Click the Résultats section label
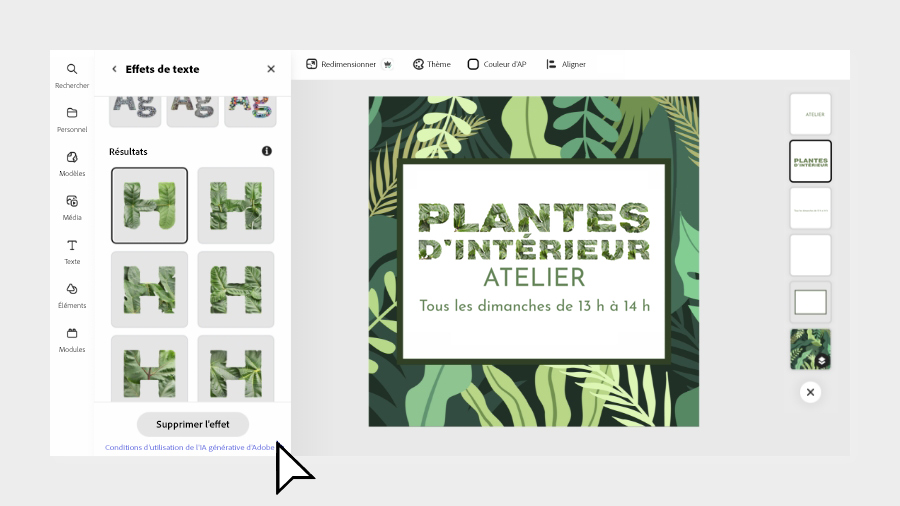The image size is (900, 506). 128,151
